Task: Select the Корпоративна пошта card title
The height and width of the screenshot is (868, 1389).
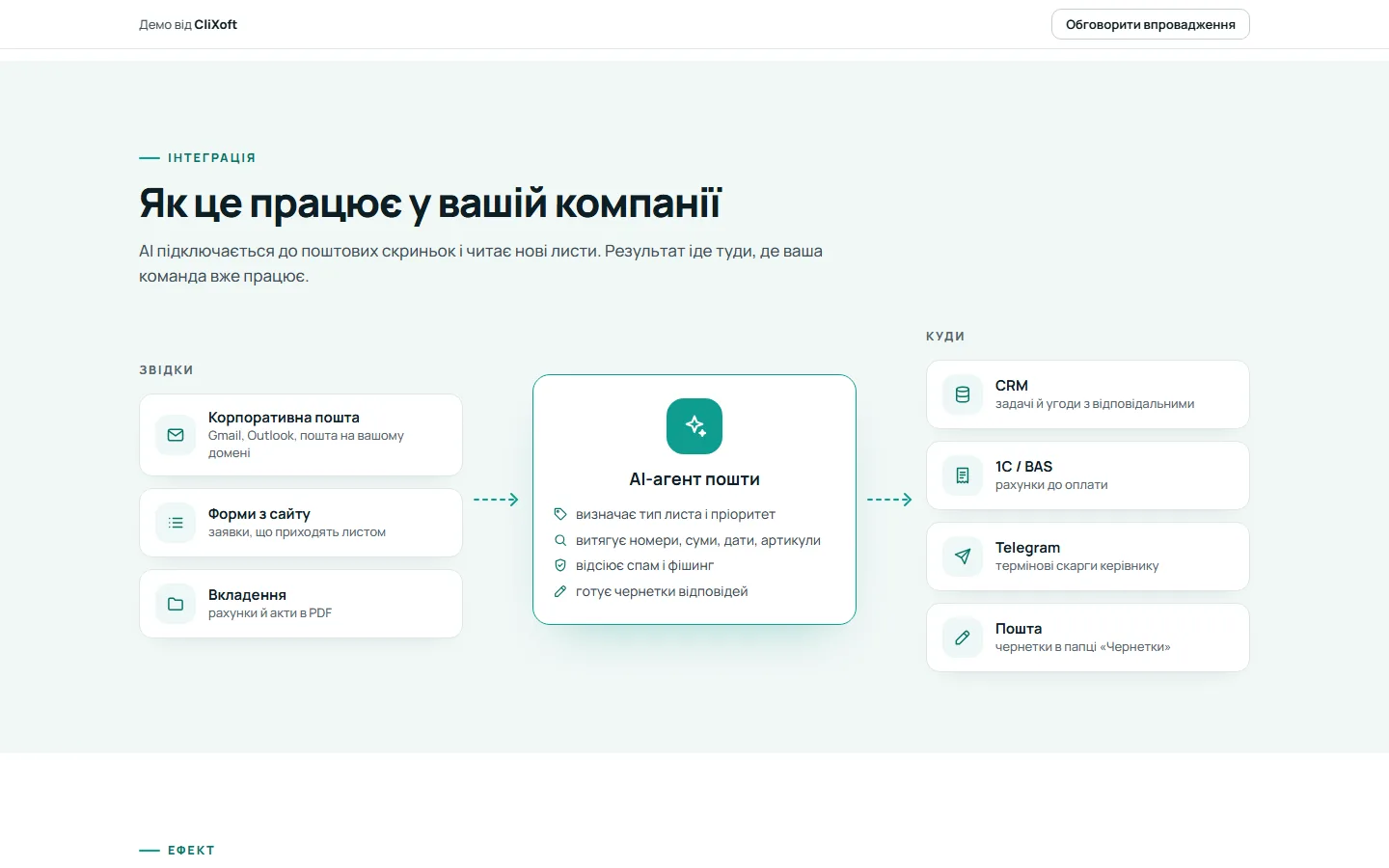Action: click(284, 418)
